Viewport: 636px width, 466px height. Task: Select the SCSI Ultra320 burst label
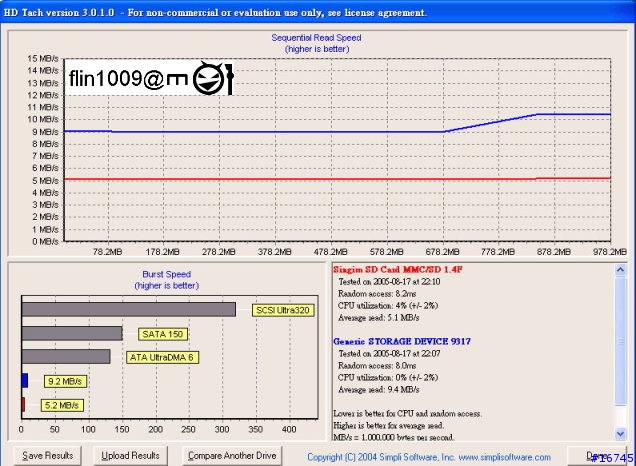point(283,310)
